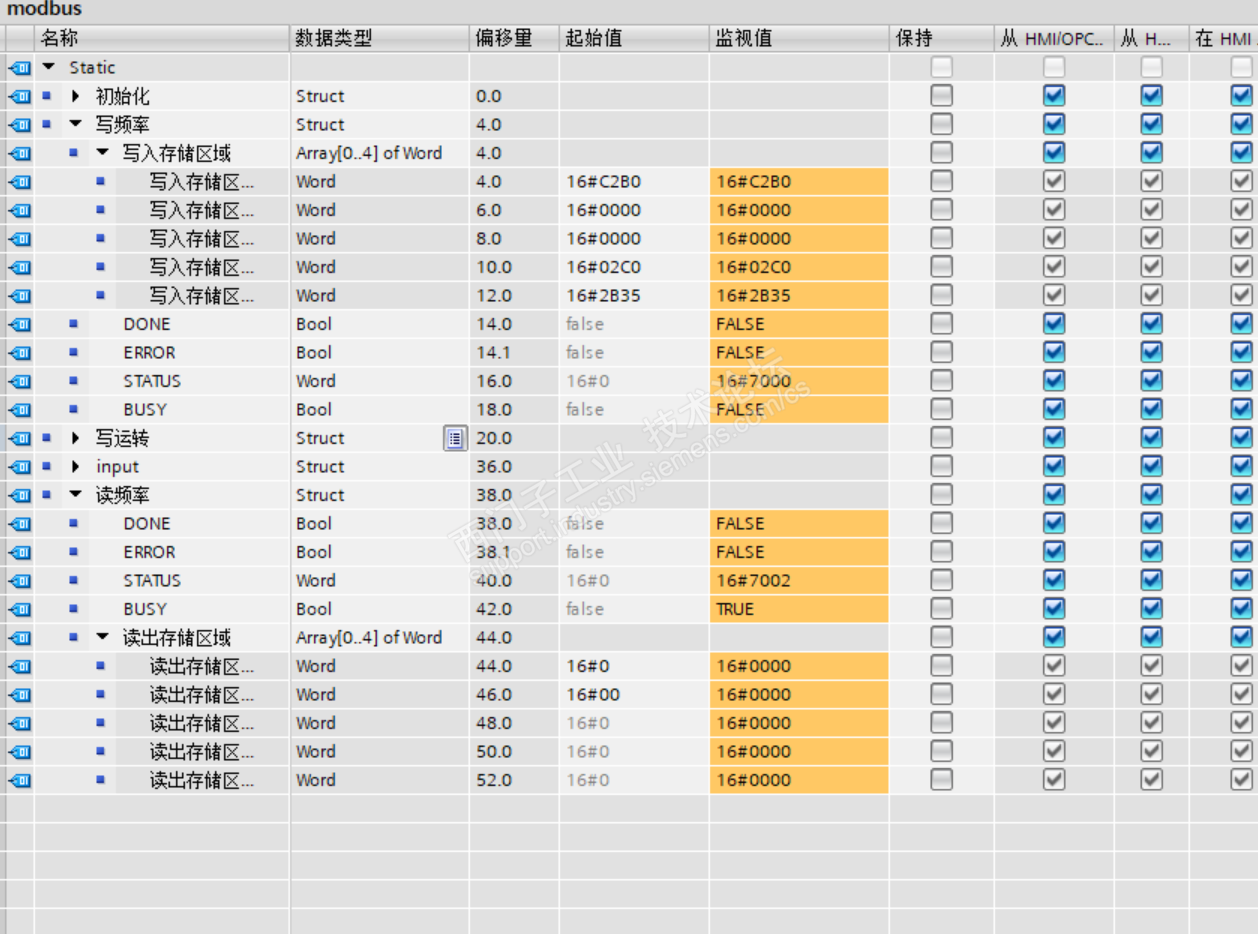Click the tag icon of the 读频率 row
1258x934 pixels.
tap(19, 496)
